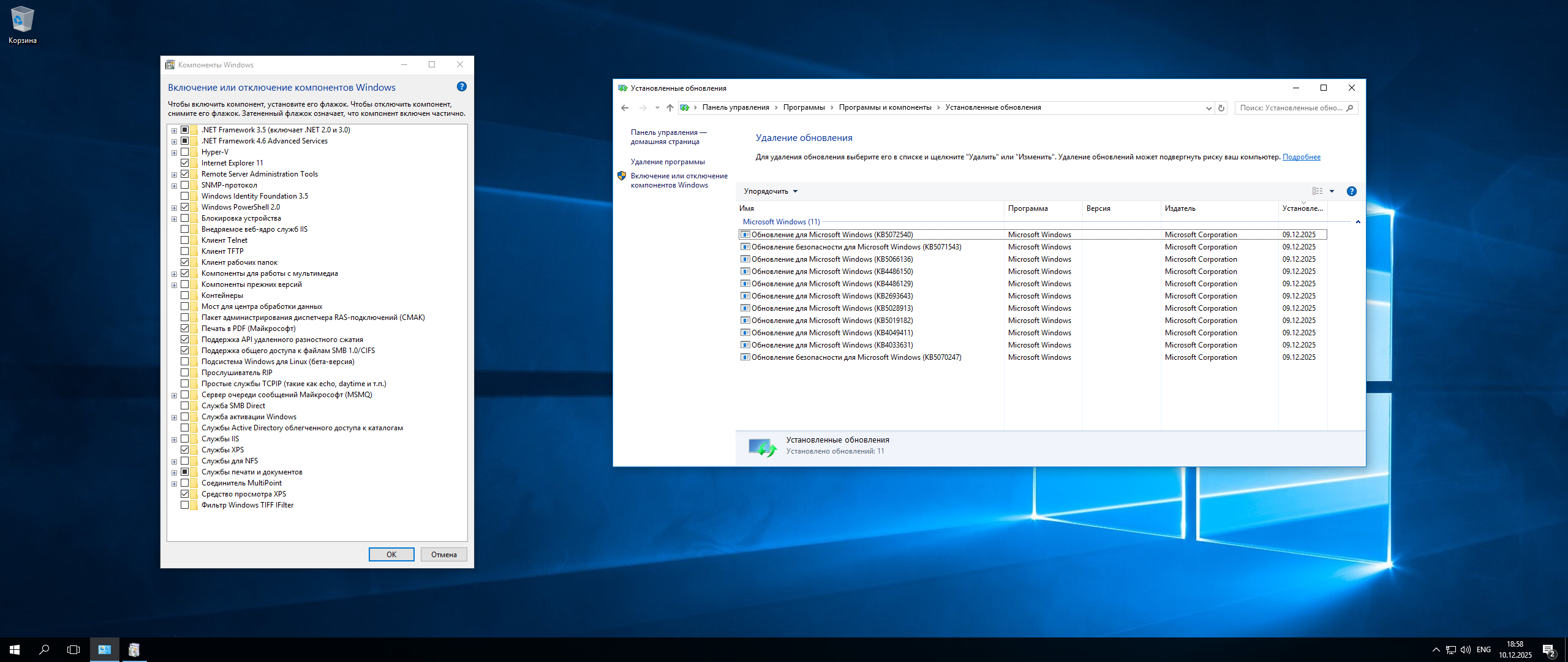Check the Клиент Telnet checkbox
The height and width of the screenshot is (662, 1568).
tap(184, 240)
